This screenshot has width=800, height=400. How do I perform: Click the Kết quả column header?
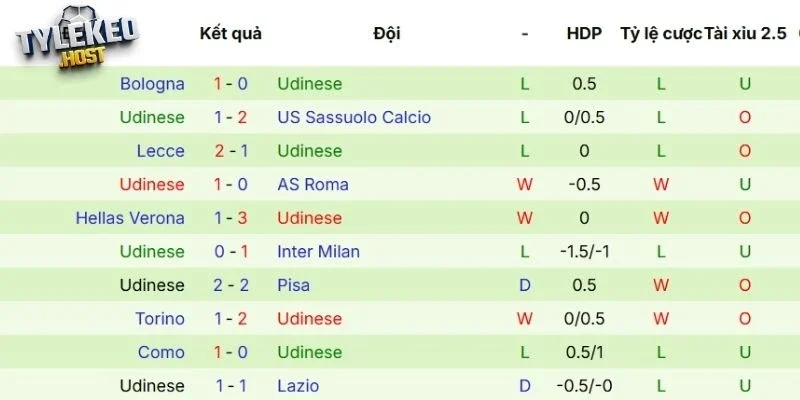click(x=231, y=33)
